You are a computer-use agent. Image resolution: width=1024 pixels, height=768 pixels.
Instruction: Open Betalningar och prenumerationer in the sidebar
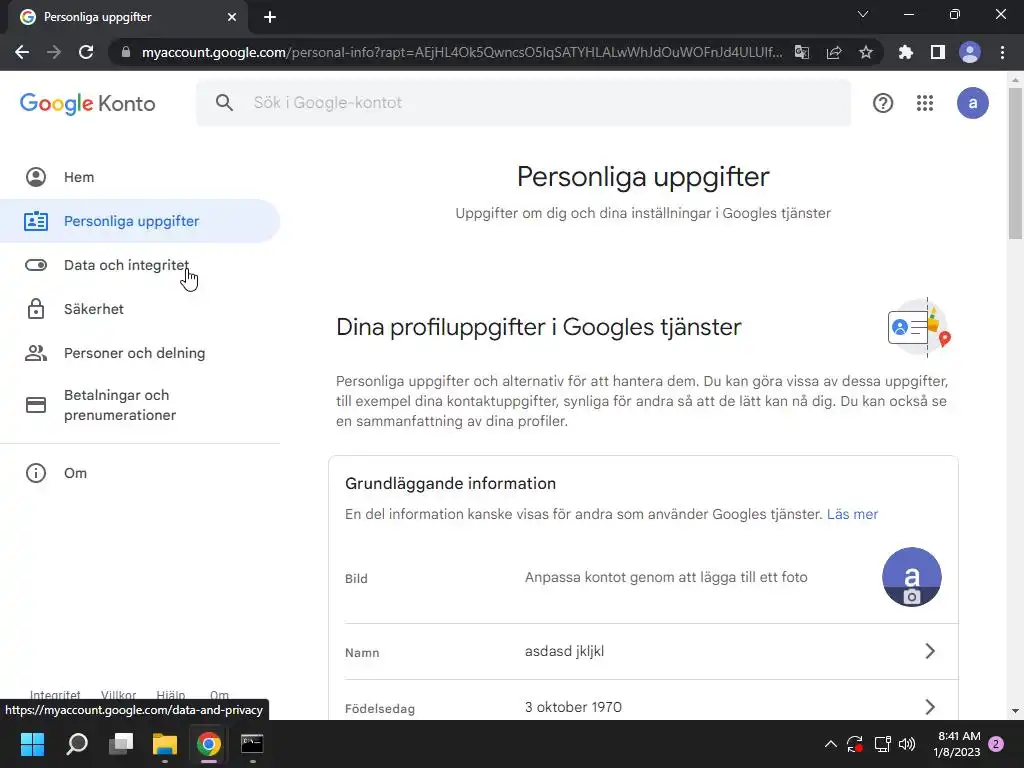pos(140,405)
